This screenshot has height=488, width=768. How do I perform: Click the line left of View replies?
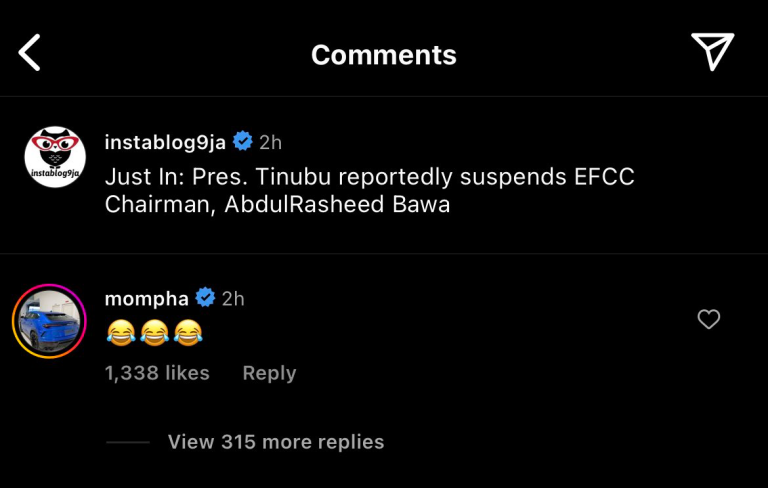point(127,442)
